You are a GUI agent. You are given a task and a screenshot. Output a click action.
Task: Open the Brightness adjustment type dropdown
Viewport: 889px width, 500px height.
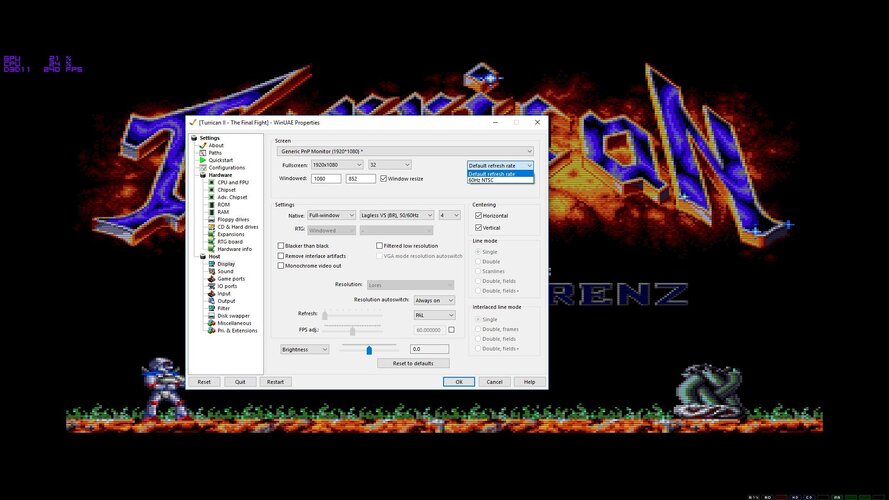(304, 349)
